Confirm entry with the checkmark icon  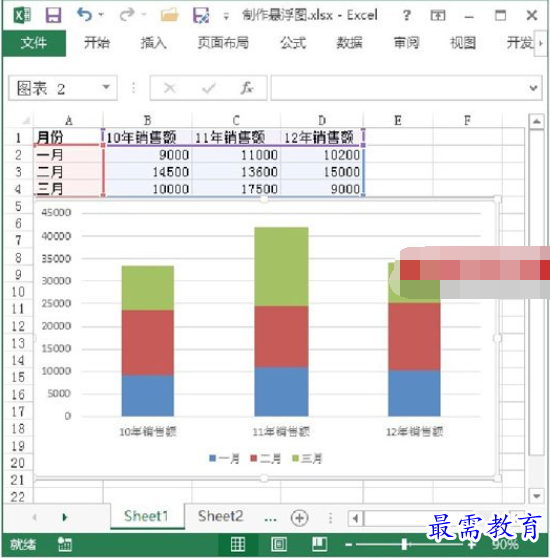pyautogui.click(x=209, y=88)
